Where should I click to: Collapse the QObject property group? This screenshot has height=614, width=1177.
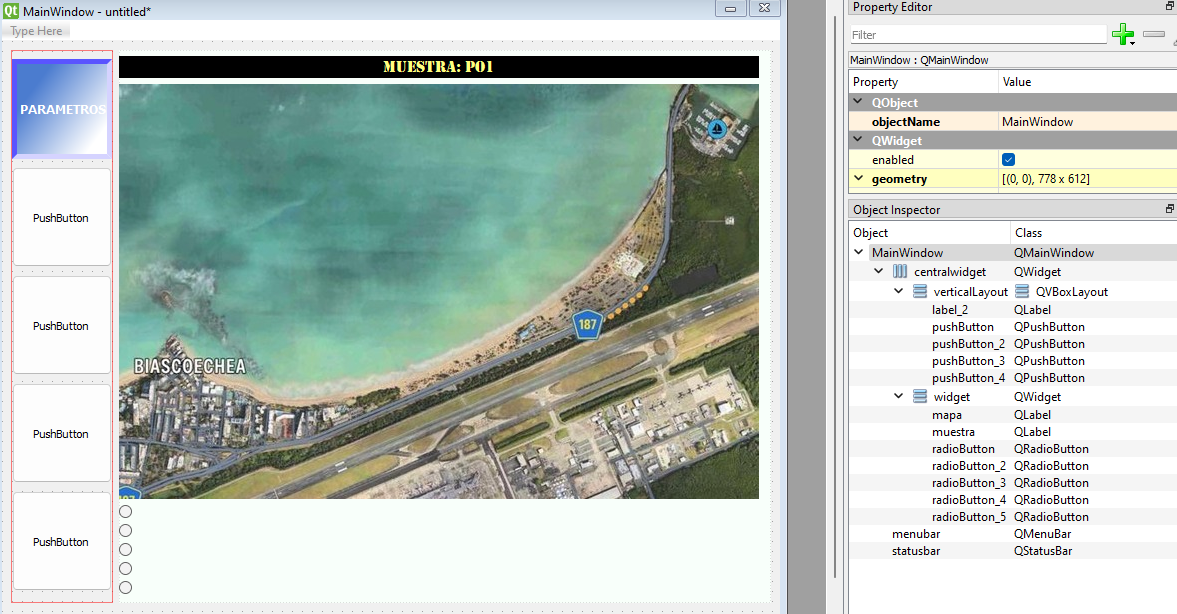(x=858, y=103)
